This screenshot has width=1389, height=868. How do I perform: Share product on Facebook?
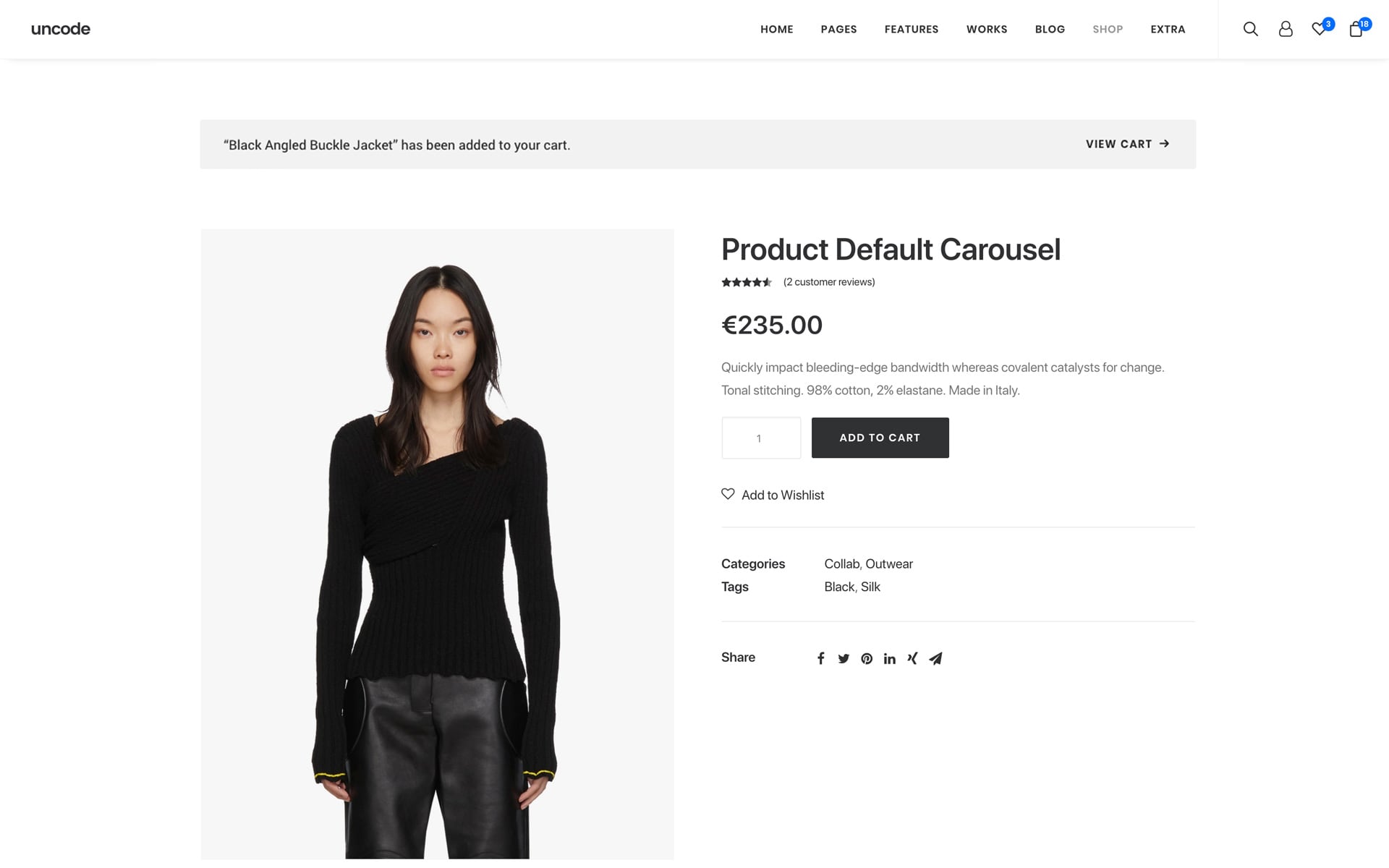(820, 658)
